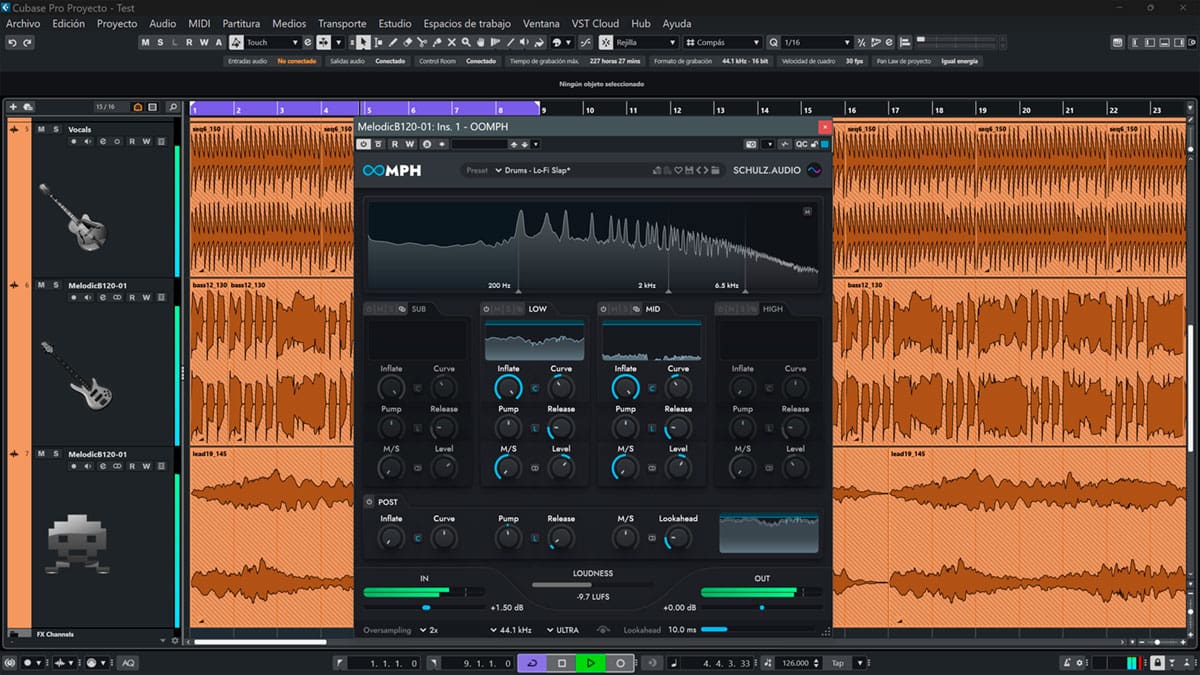Select the Draw pencil tool
This screenshot has width=1200, height=675.
[x=393, y=43]
